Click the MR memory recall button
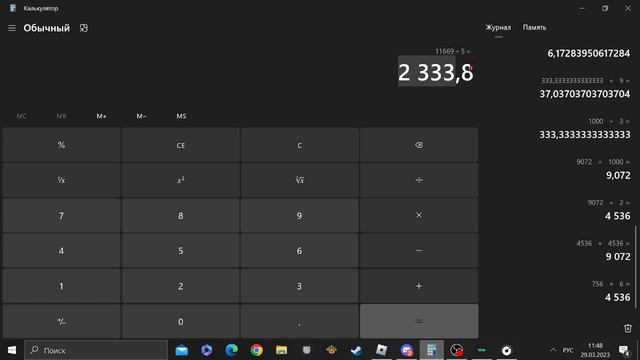The width and height of the screenshot is (640, 360). (x=61, y=116)
